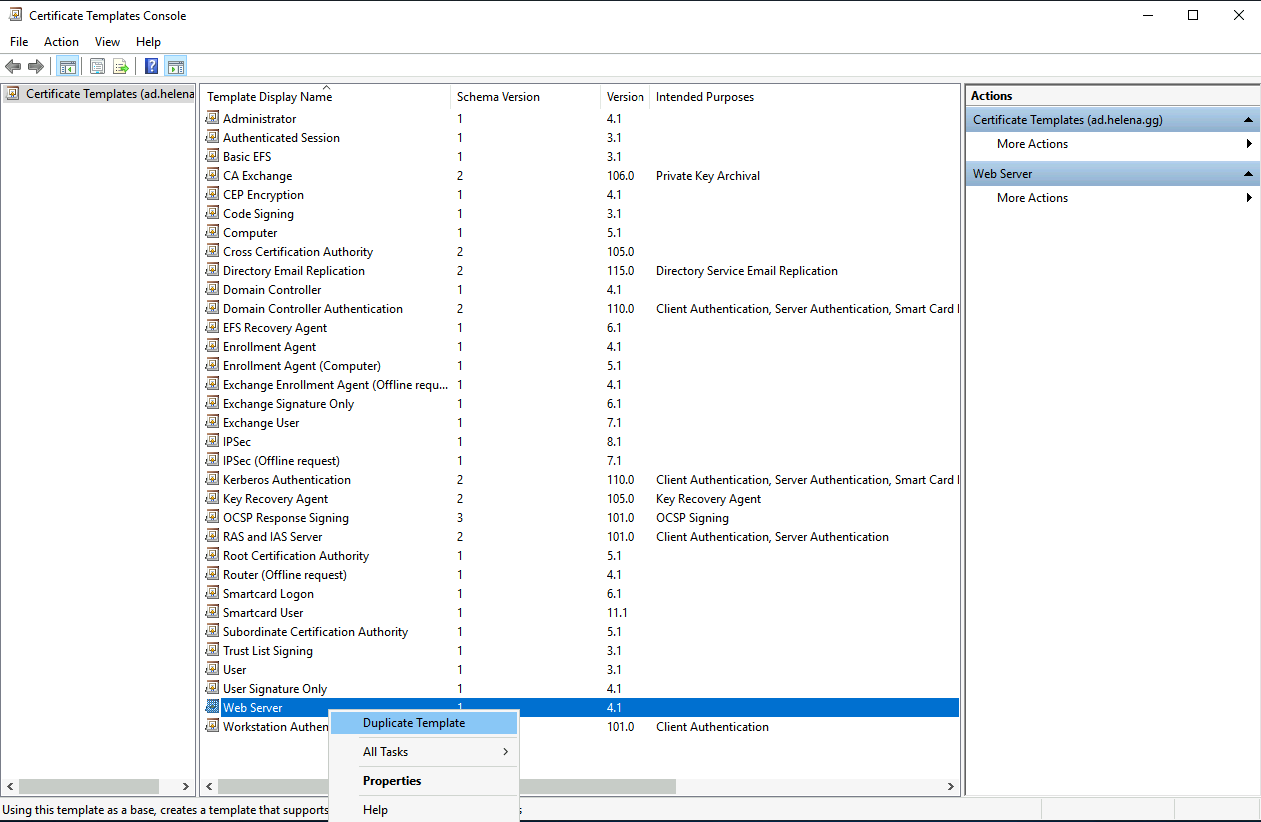Click the Export List toolbar icon
This screenshot has width=1261, height=822.
point(121,67)
